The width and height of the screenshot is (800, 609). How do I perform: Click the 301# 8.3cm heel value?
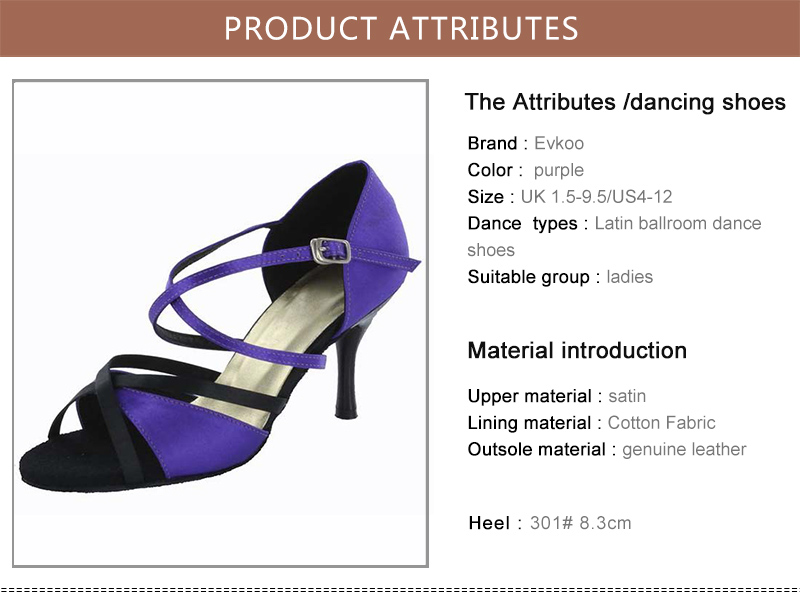click(x=581, y=523)
